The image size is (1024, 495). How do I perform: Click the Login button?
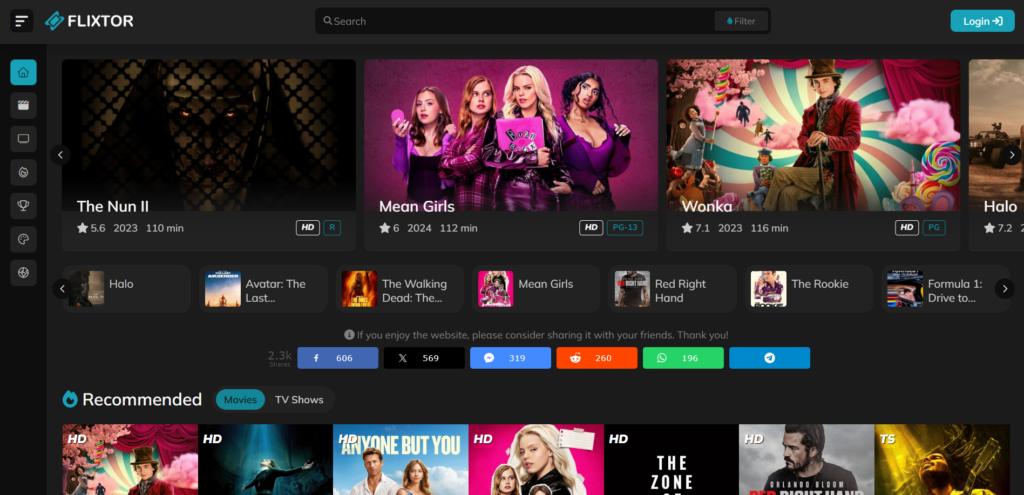coord(982,21)
